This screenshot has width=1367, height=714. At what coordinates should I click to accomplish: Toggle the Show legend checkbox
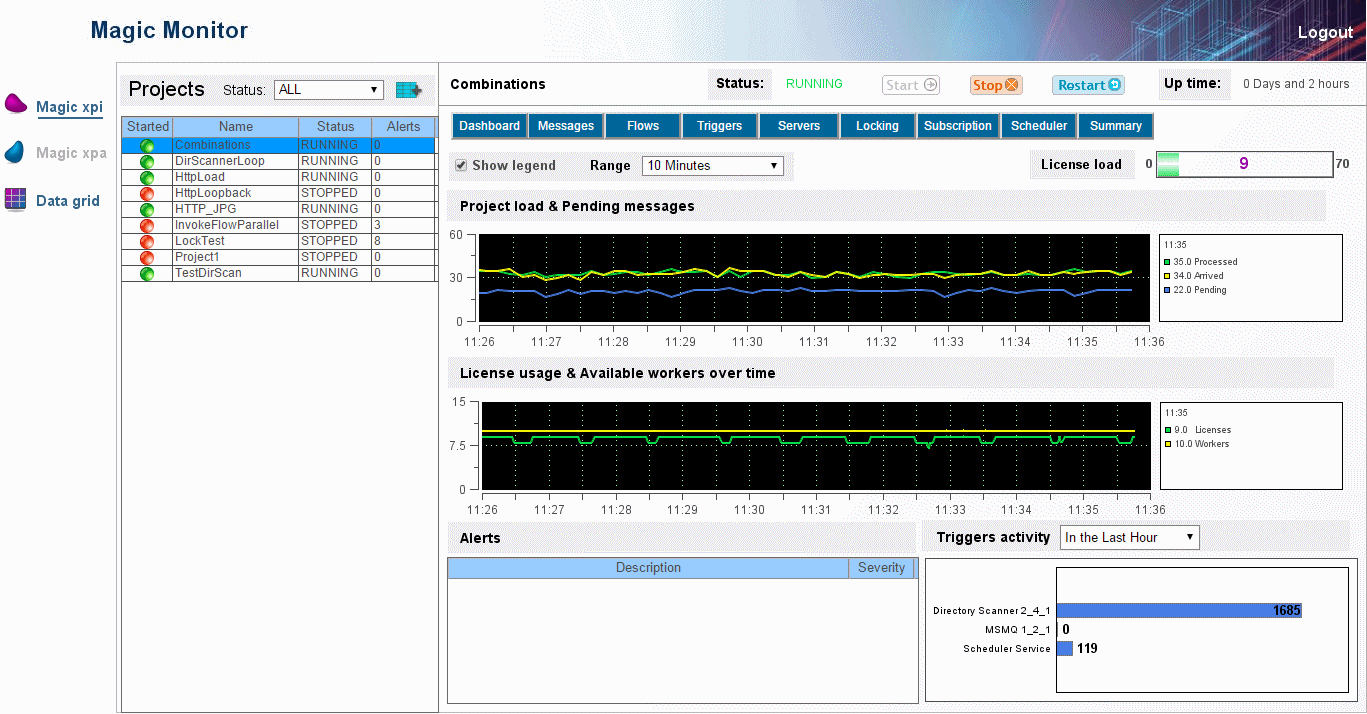point(461,165)
